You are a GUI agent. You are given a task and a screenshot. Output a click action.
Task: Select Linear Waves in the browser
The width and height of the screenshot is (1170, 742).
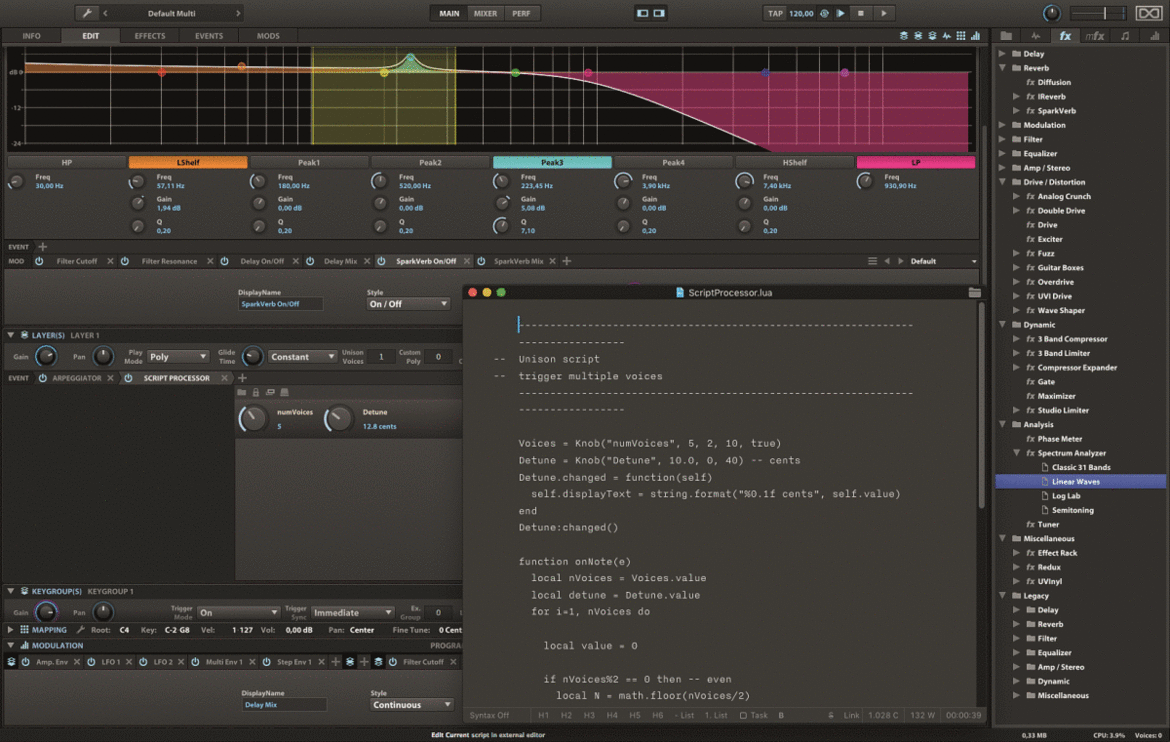1080,481
